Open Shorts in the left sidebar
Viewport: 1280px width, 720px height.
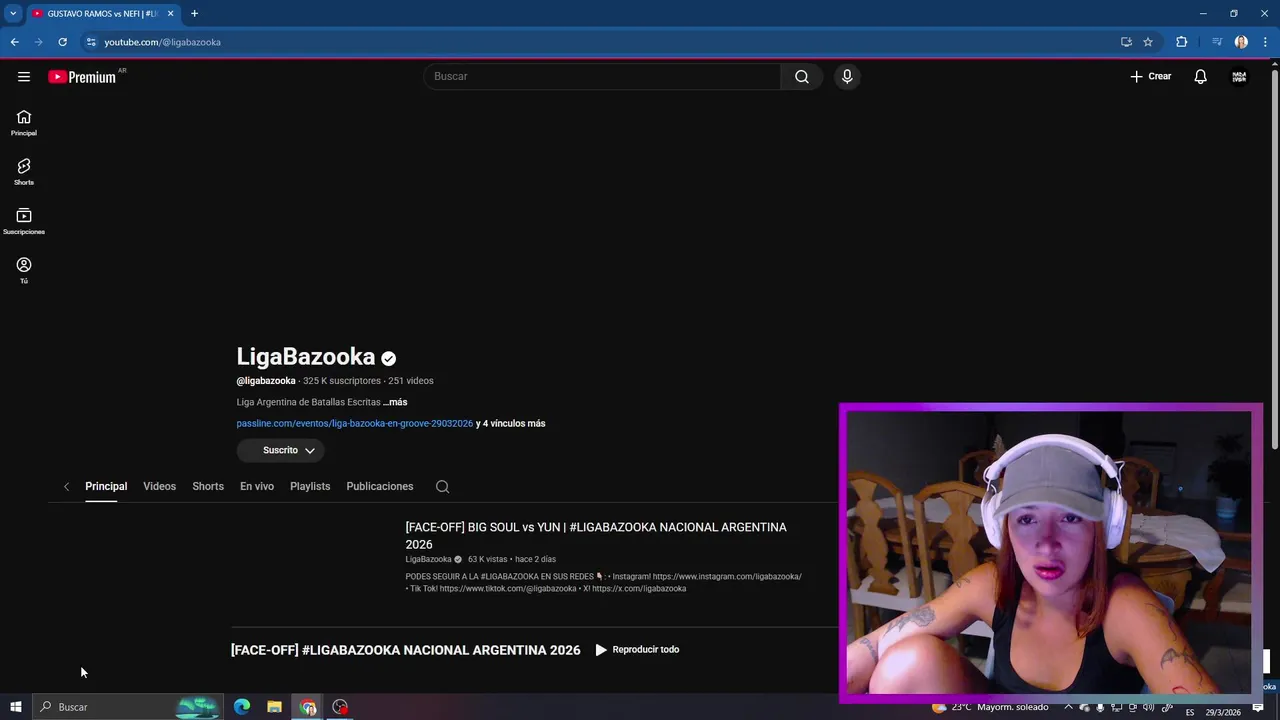pyautogui.click(x=24, y=172)
